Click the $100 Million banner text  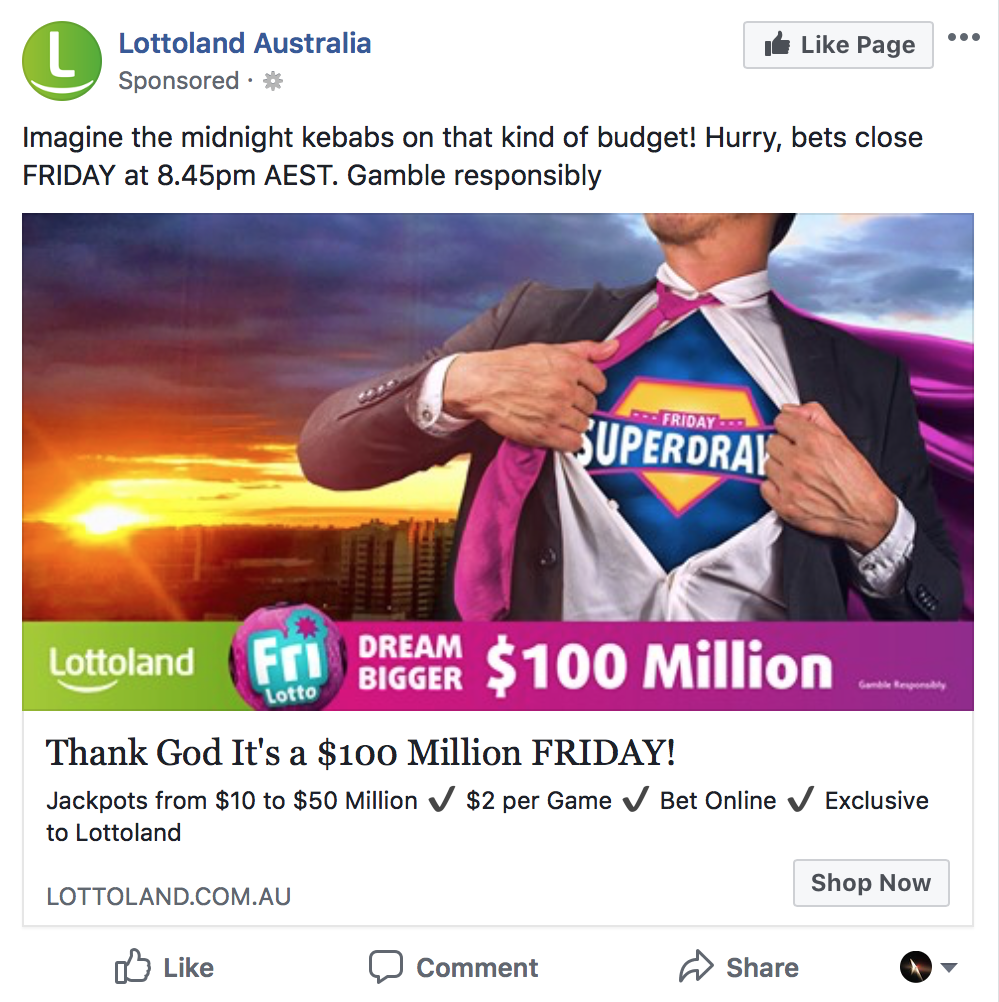click(658, 667)
